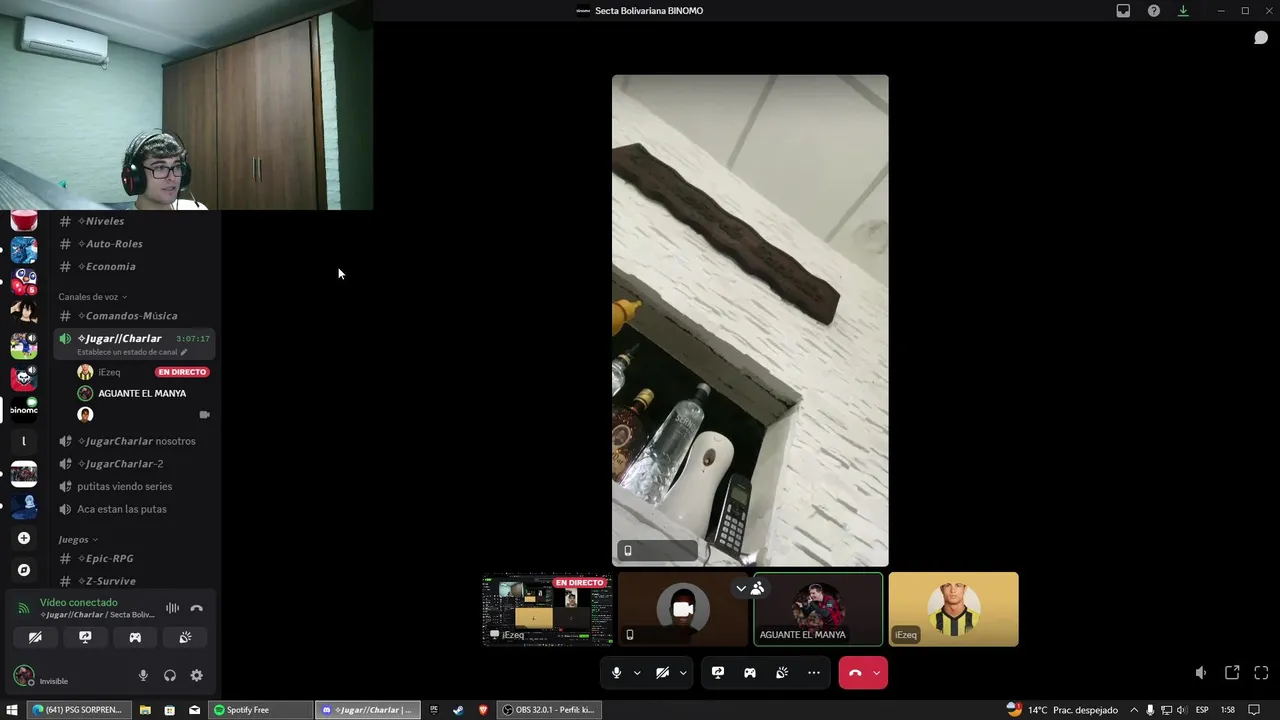Image resolution: width=1280 pixels, height=720 pixels.
Task: Switch to OBS 32.0.1 taskbar window
Action: [548, 710]
